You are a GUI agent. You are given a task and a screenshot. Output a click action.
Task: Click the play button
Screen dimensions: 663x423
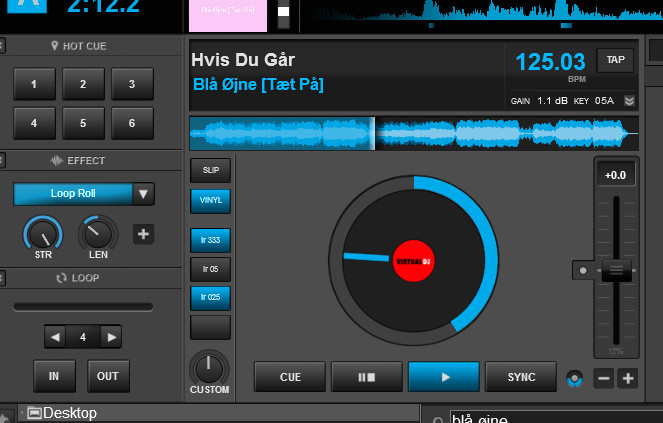[x=444, y=376]
